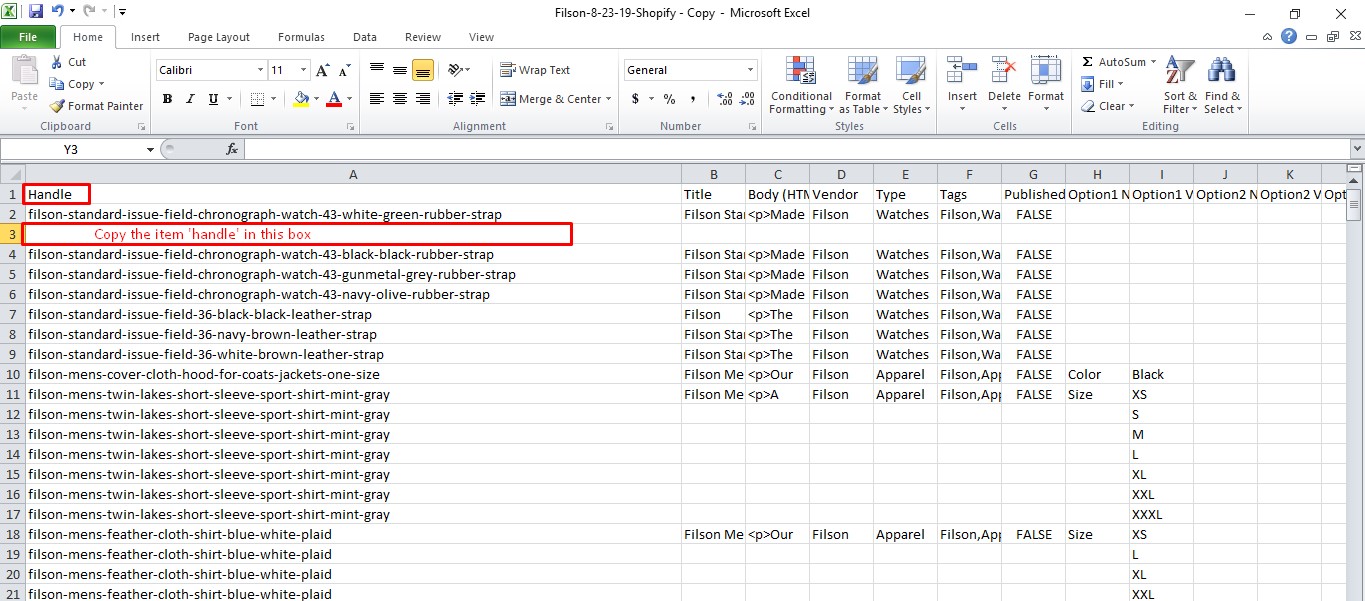Screen dimensions: 1365x601
Task: Switch to the Formulas tab
Action: [301, 37]
